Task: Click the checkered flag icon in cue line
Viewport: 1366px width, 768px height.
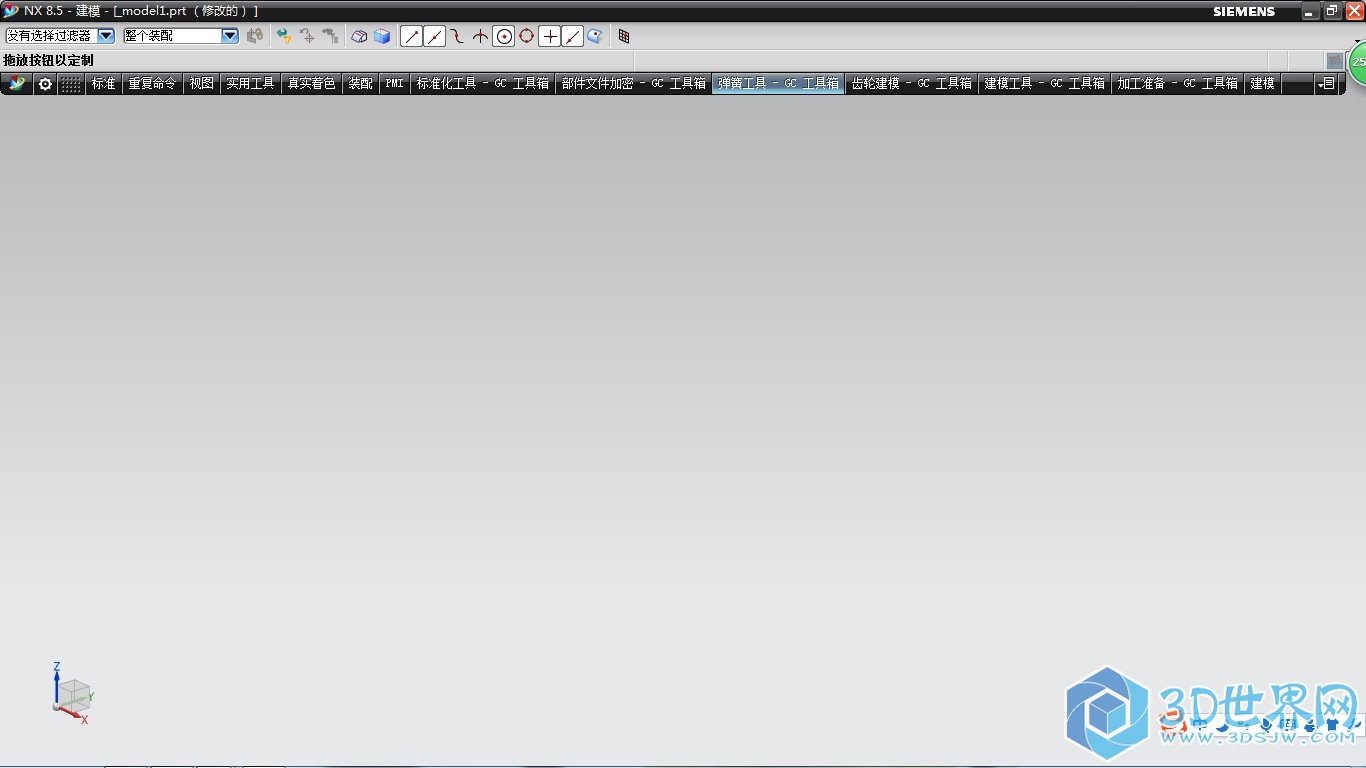Action: [1335, 61]
